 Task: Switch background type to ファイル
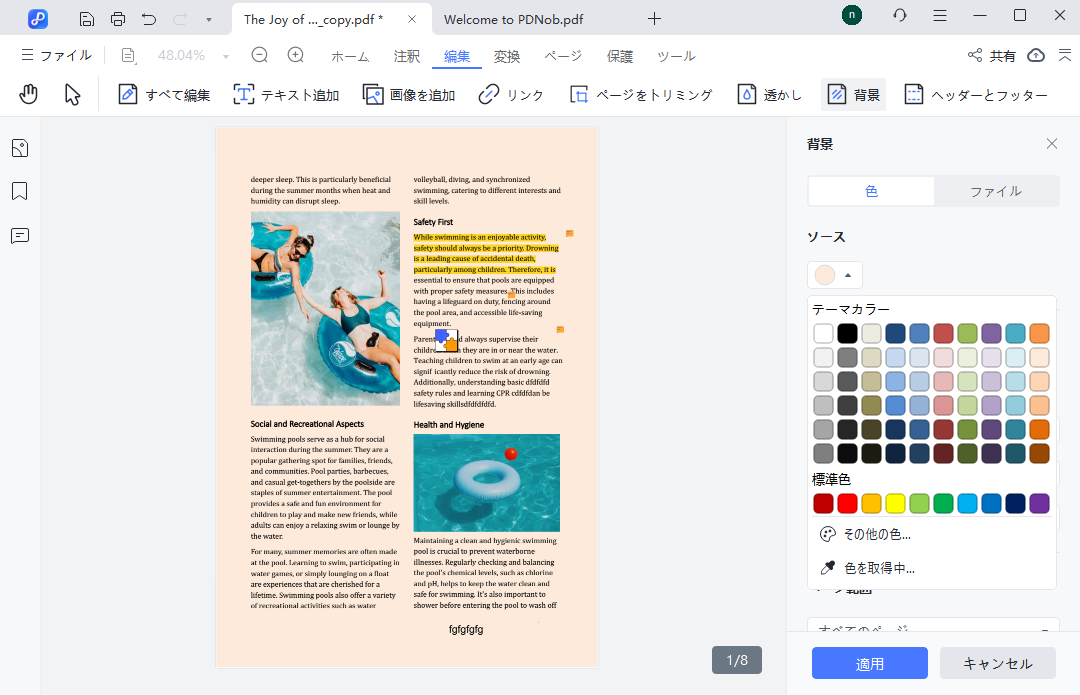995,191
